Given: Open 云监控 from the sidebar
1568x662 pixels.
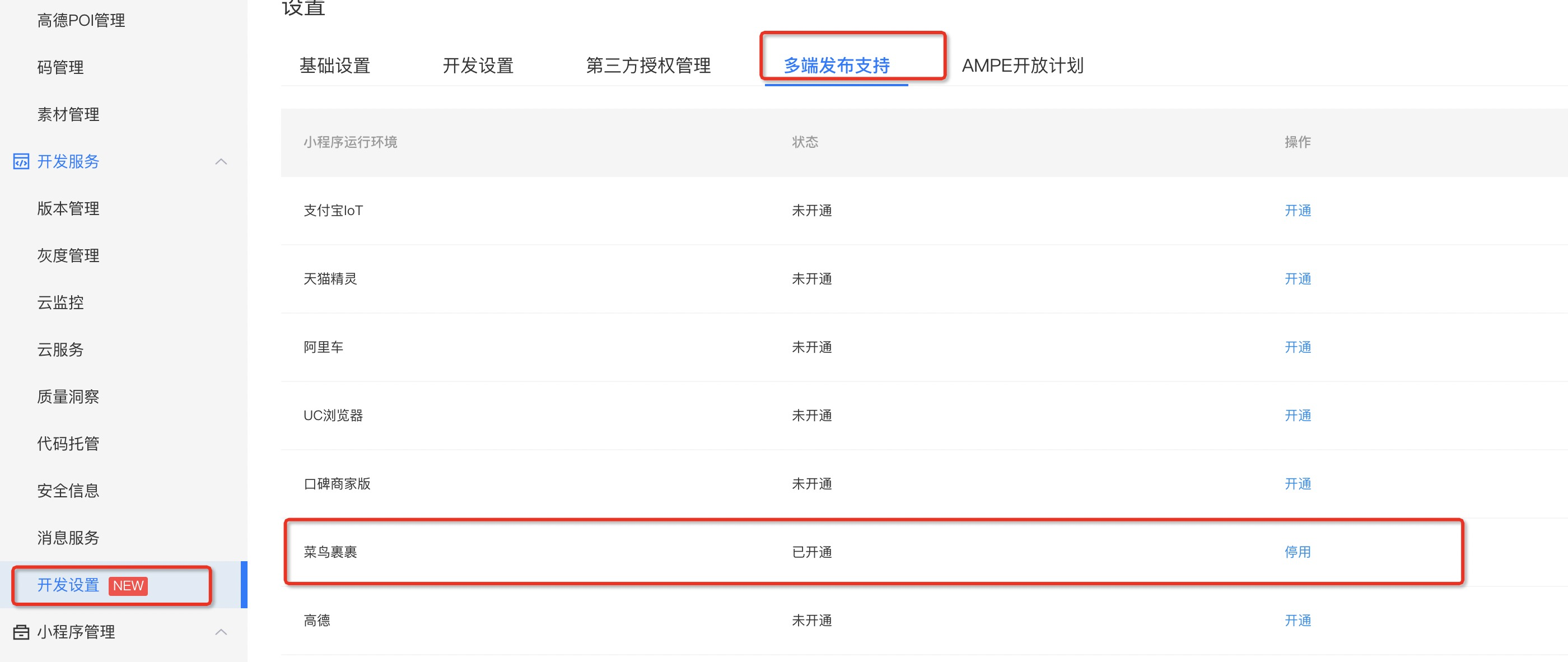Looking at the screenshot, I should pyautogui.click(x=60, y=302).
